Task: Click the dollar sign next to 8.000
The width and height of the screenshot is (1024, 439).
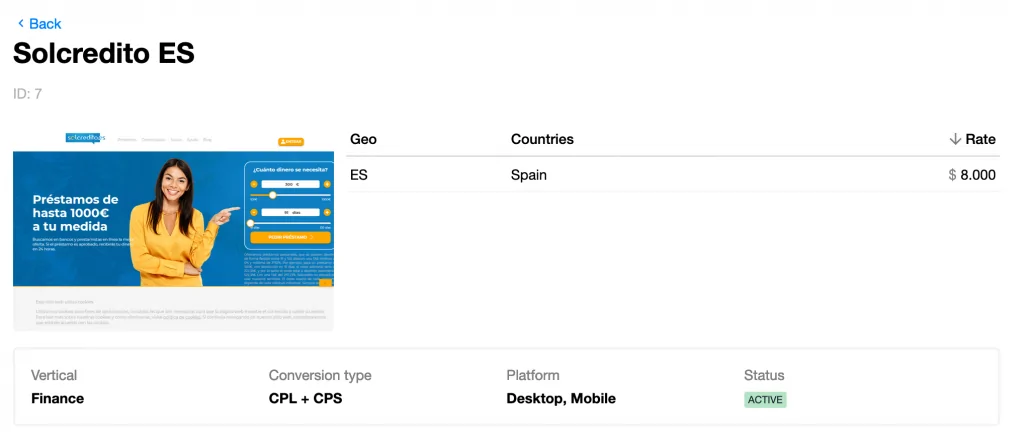Action: [952, 175]
